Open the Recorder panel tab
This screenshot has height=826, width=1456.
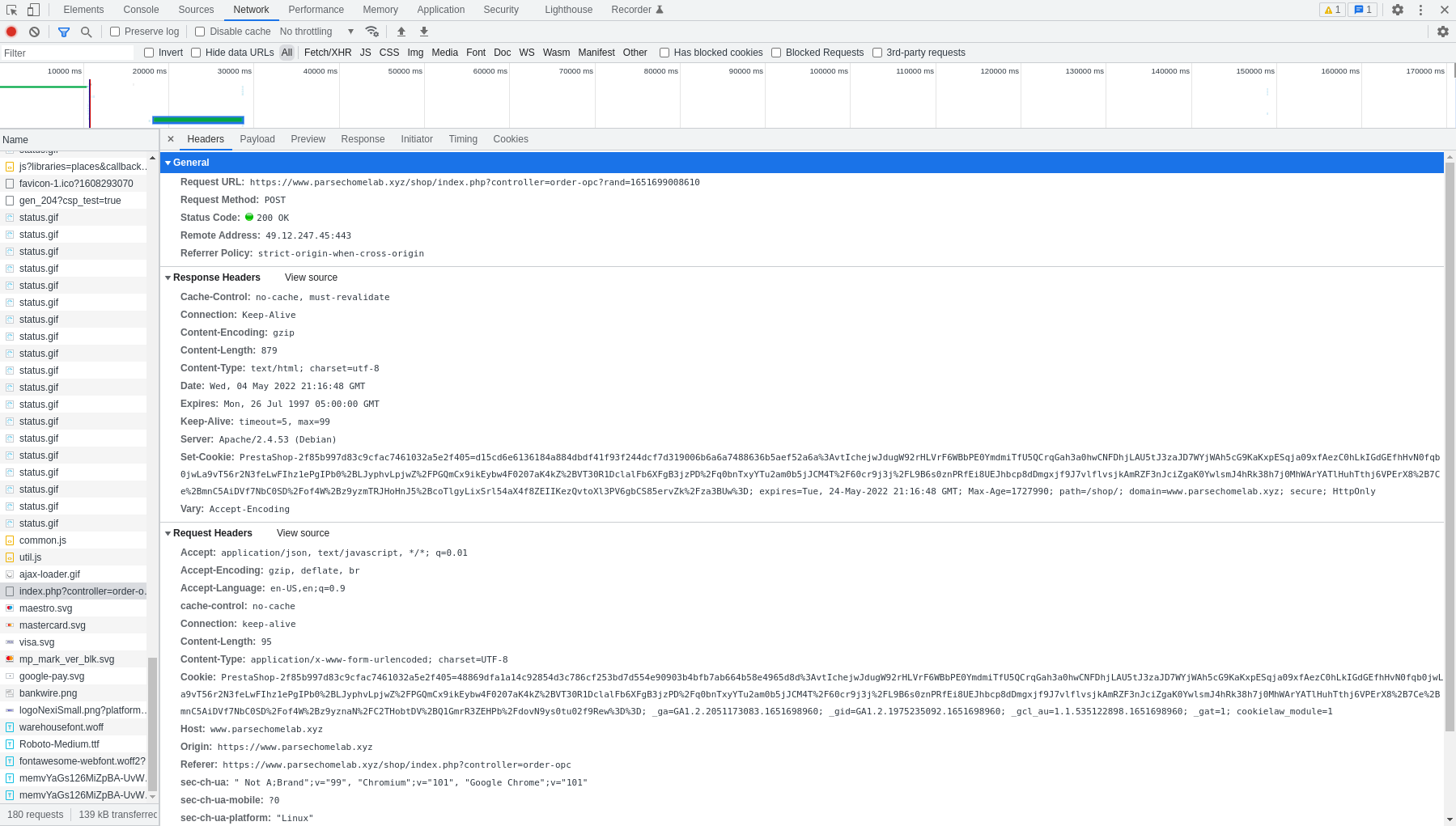(637, 10)
